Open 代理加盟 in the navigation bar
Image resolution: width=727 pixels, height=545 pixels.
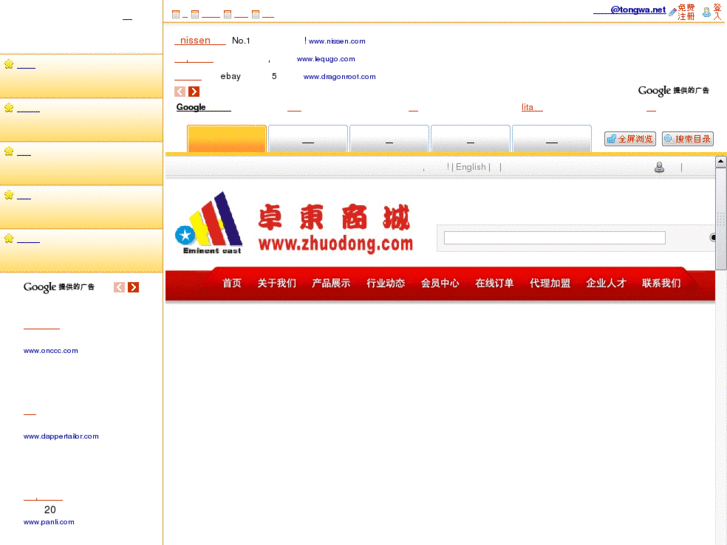(550, 283)
